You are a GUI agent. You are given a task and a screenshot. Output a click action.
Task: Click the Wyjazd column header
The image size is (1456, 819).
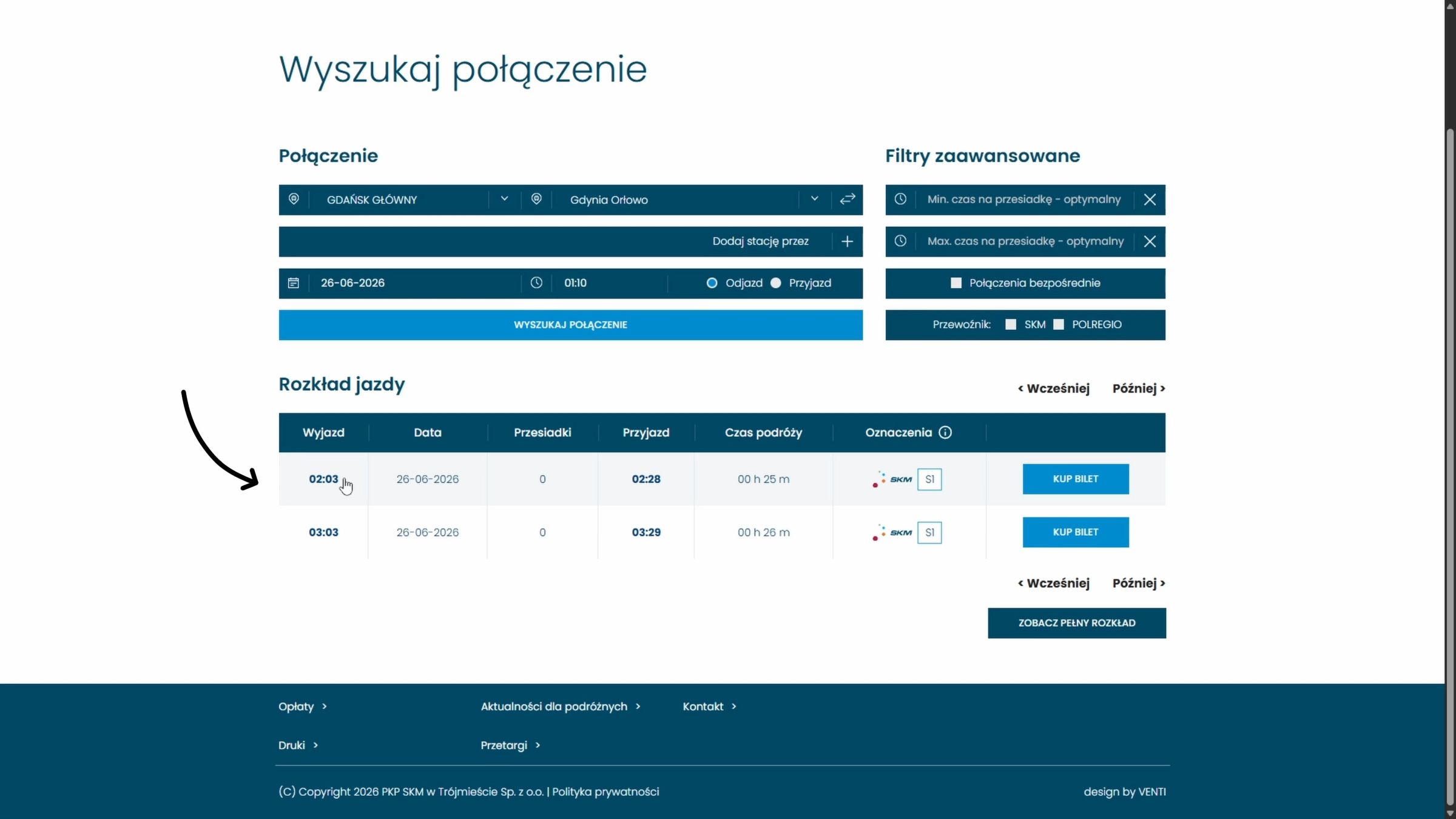pos(323,433)
